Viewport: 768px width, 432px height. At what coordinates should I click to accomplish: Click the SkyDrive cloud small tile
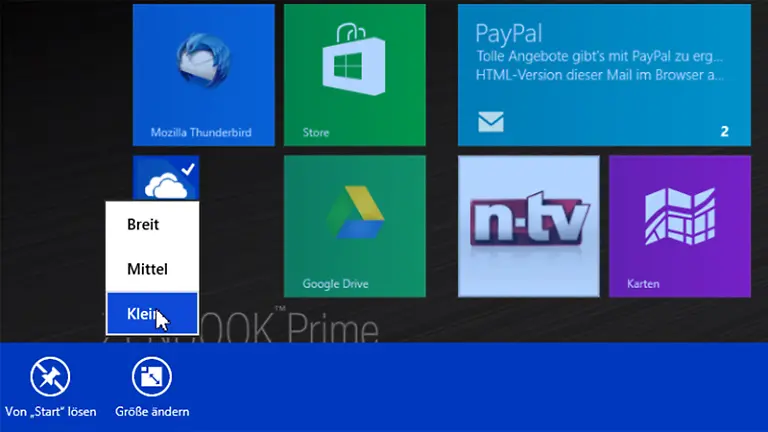pos(160,183)
